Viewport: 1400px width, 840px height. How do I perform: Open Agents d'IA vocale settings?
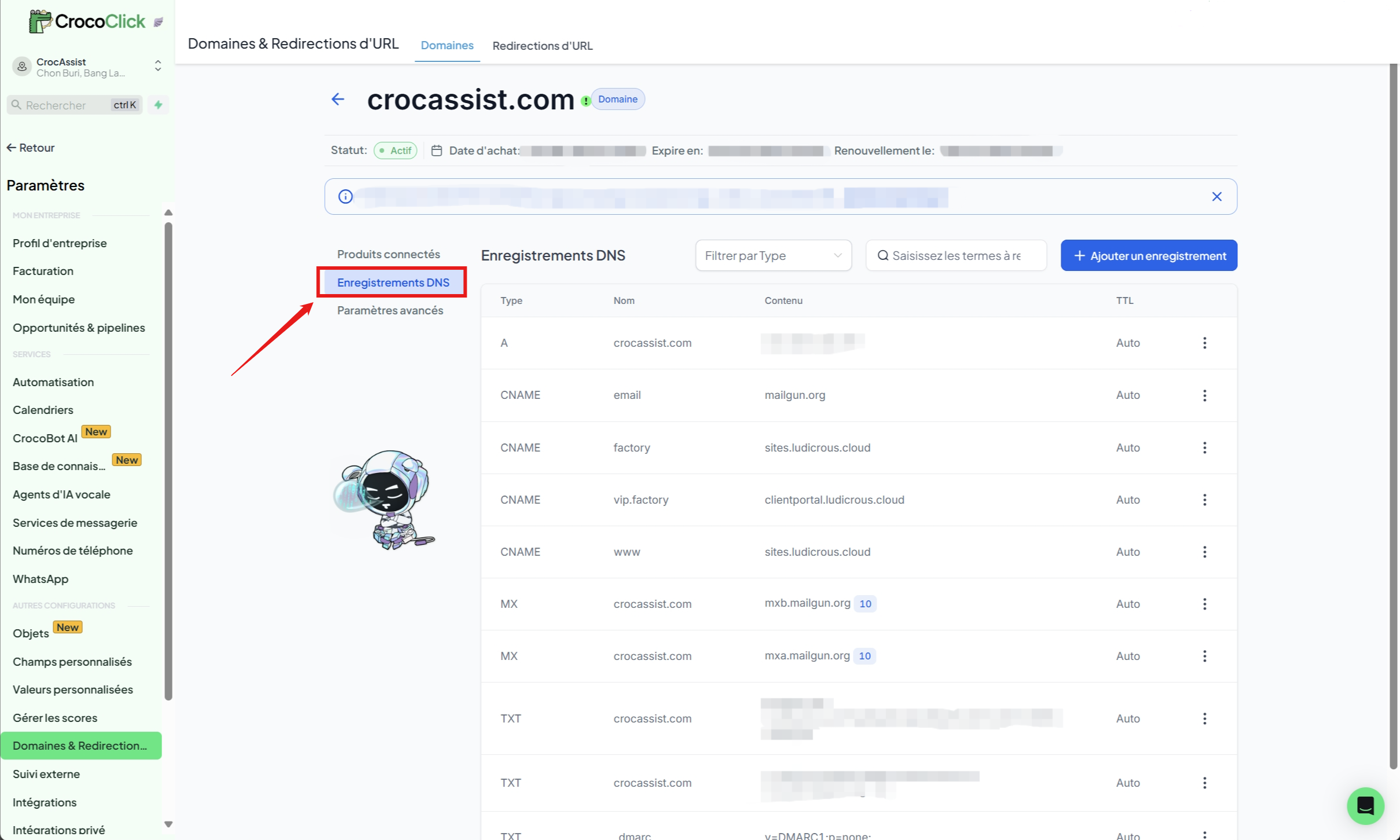[61, 494]
